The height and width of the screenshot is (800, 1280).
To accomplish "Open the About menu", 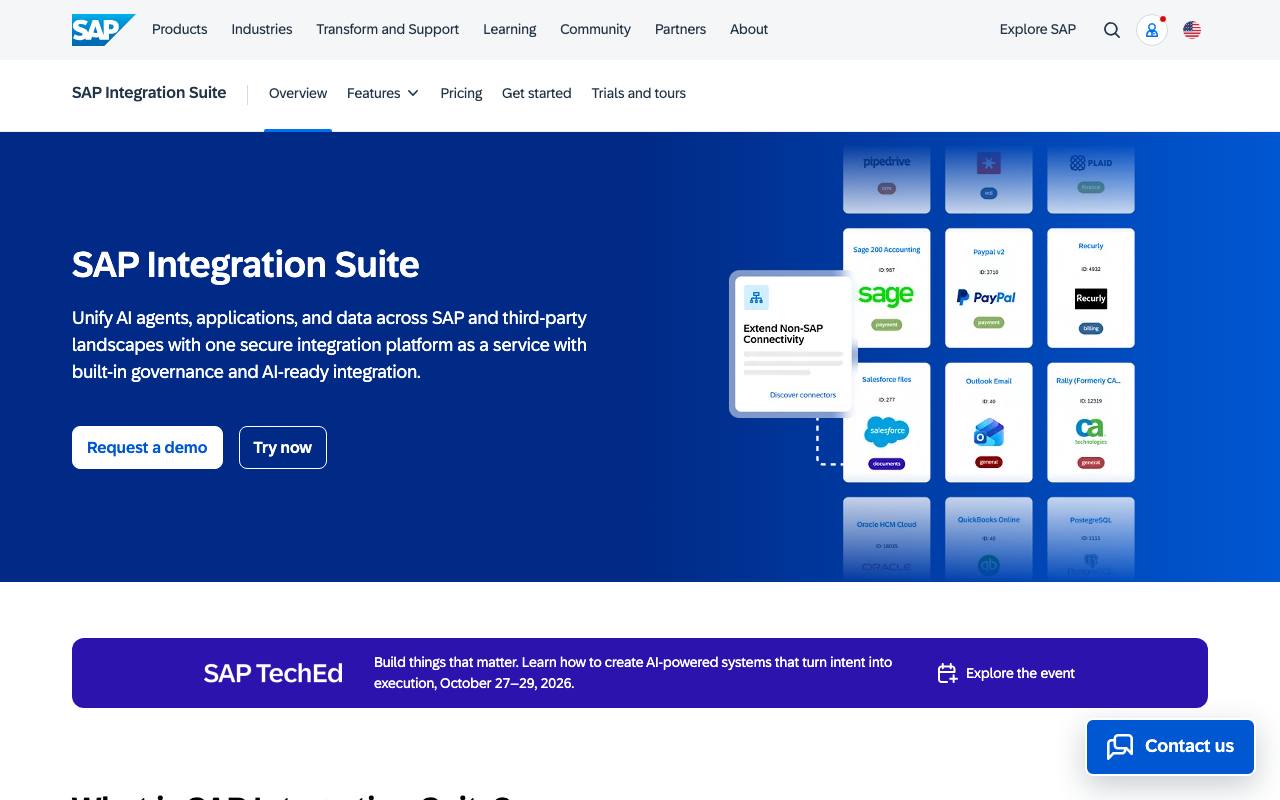I will point(749,30).
